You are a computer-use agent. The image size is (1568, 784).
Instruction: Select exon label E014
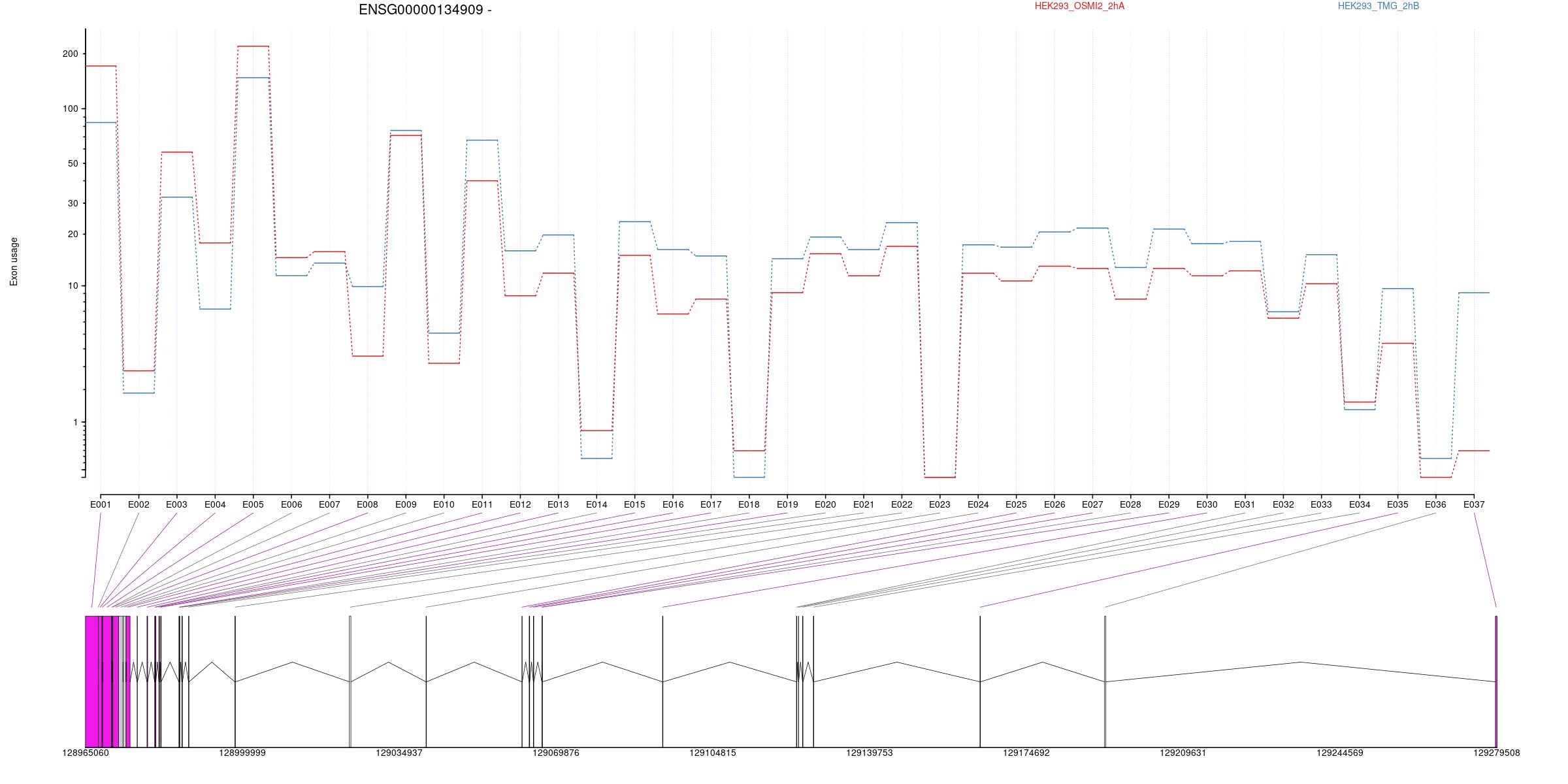596,504
